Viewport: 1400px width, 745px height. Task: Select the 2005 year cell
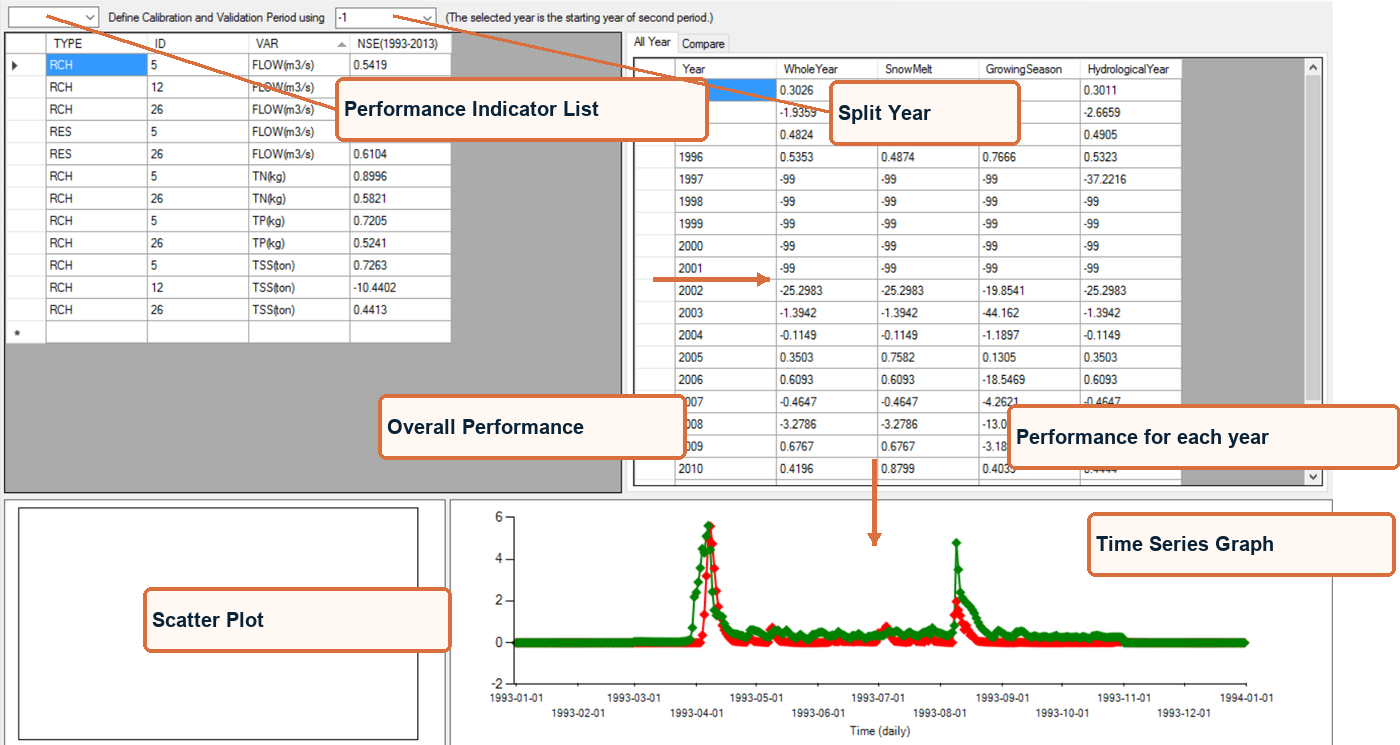tap(726, 357)
